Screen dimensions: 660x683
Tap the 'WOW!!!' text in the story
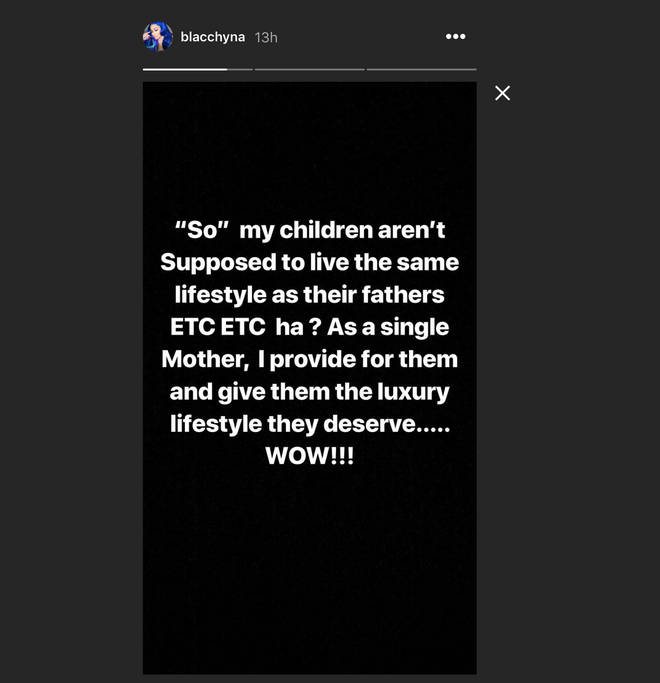309,456
